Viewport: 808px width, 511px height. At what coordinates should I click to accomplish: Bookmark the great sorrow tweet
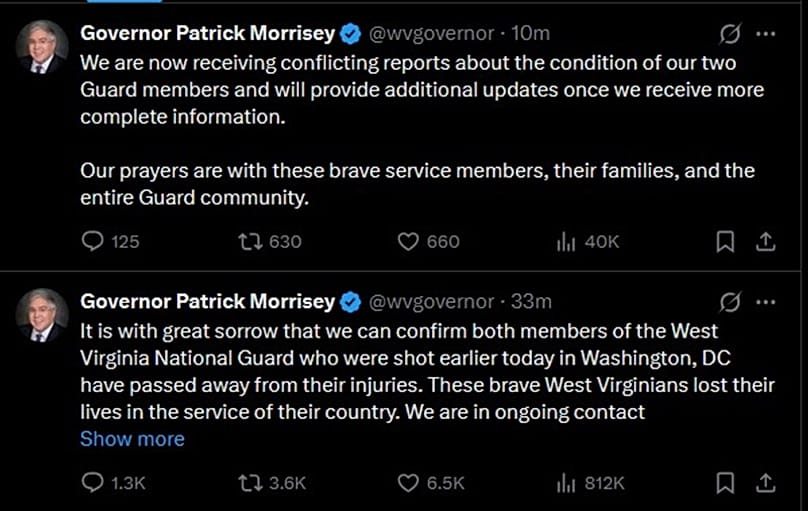coord(727,483)
